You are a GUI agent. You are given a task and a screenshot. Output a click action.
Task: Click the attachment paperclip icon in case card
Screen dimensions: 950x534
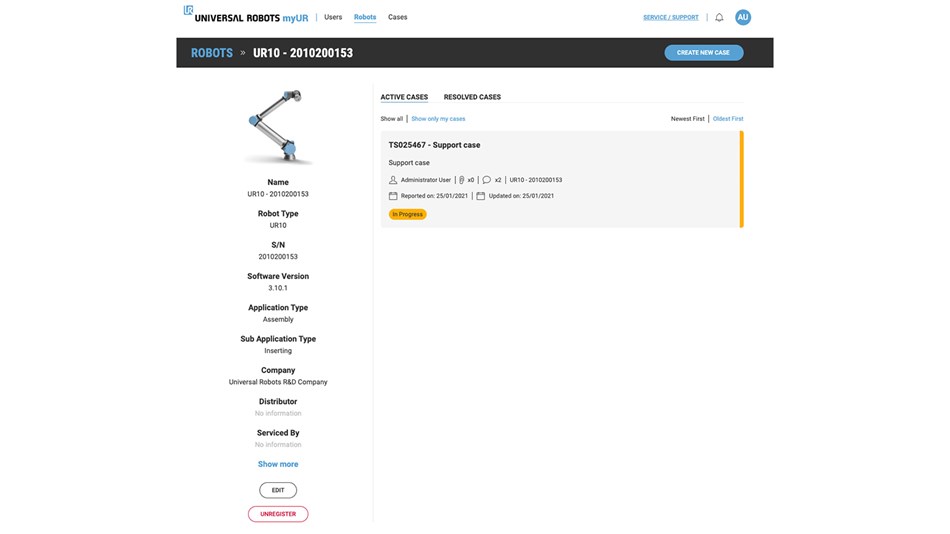click(x=462, y=180)
